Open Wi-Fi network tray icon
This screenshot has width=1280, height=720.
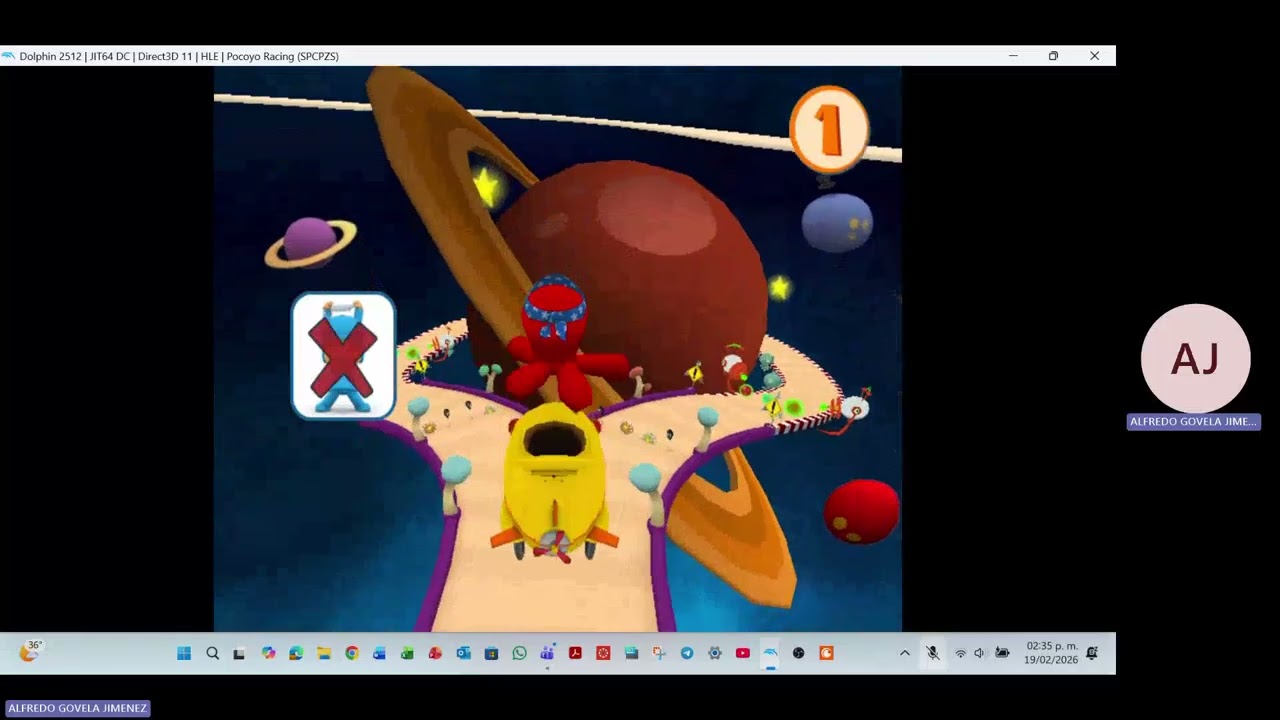pos(960,653)
